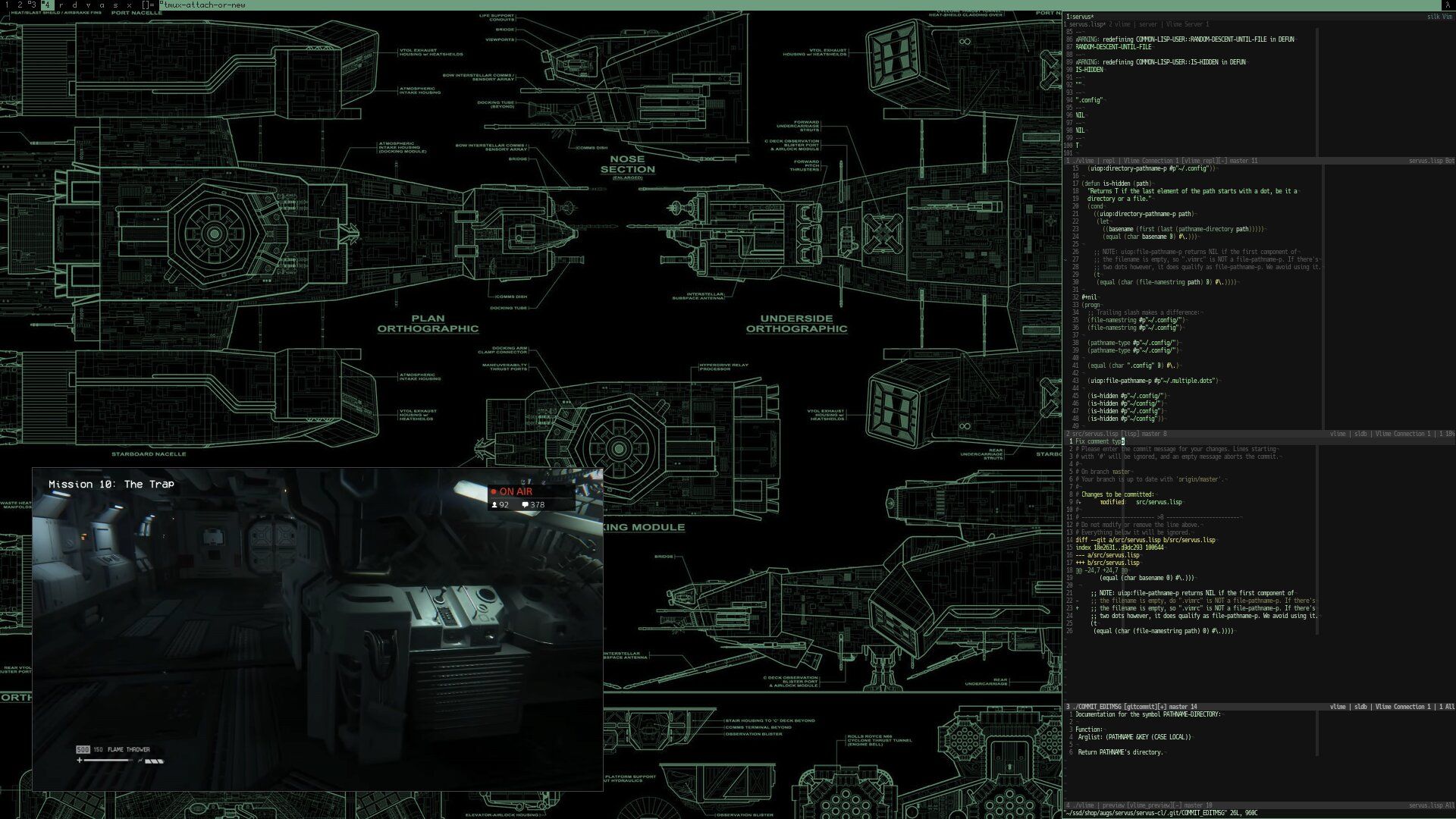Click the tmux window '1:servus*' label
Image resolution: width=1456 pixels, height=819 pixels.
tap(1080, 16)
